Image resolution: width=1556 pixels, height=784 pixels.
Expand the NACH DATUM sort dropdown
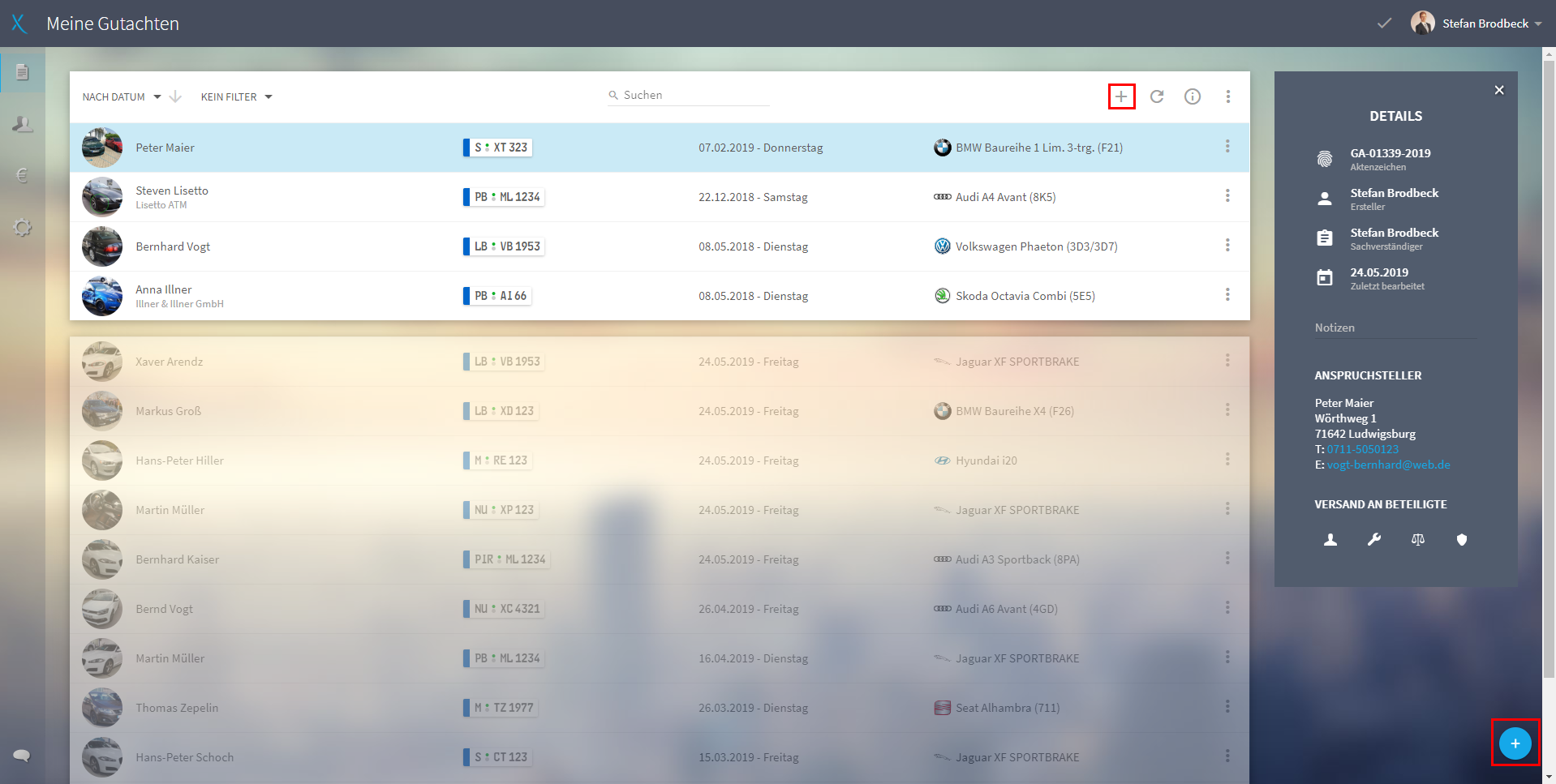coord(122,96)
